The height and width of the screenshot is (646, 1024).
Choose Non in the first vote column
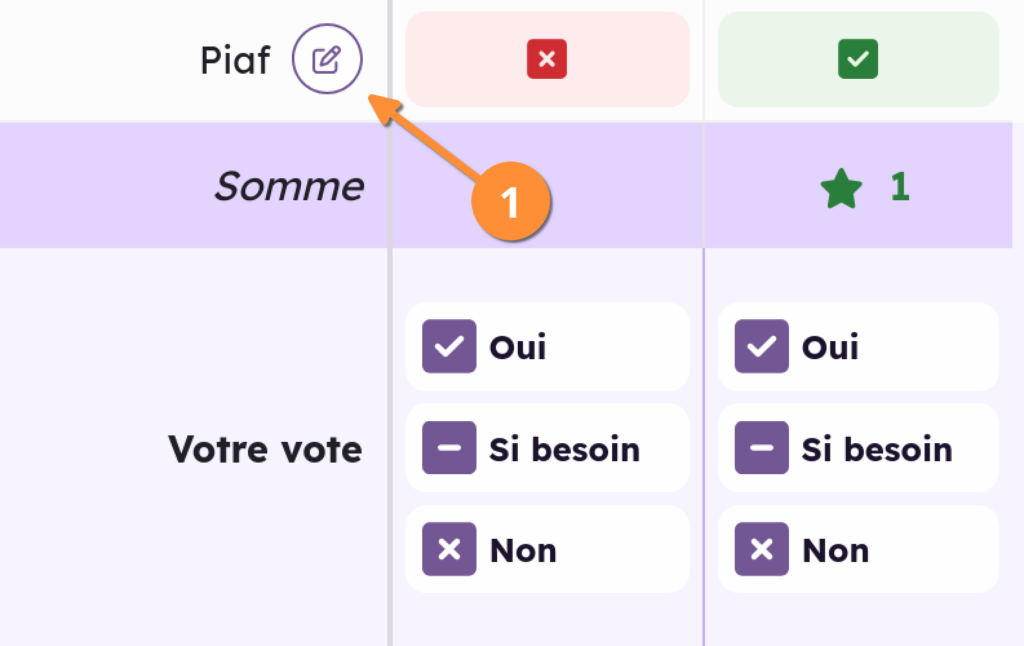449,550
